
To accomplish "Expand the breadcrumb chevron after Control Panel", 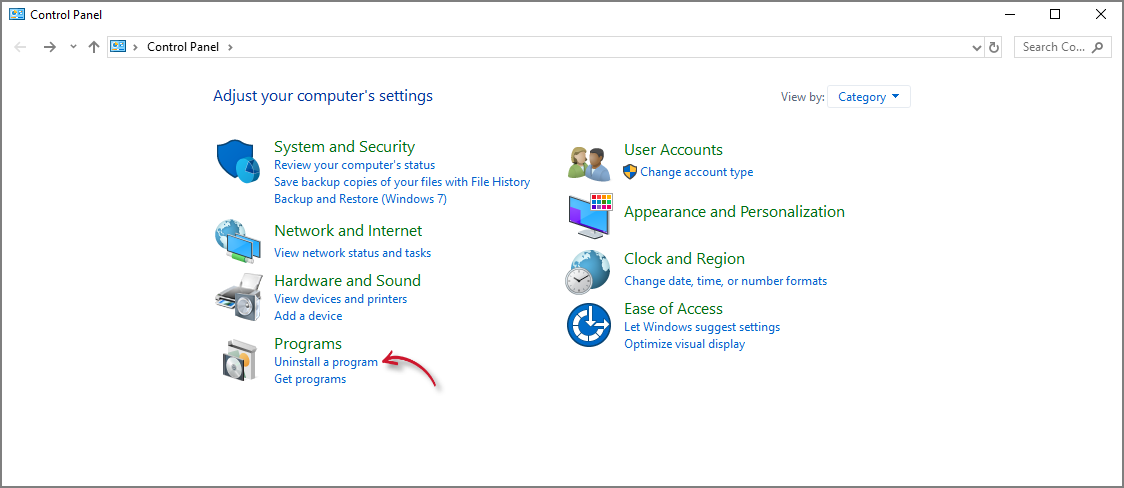I will pyautogui.click(x=230, y=47).
